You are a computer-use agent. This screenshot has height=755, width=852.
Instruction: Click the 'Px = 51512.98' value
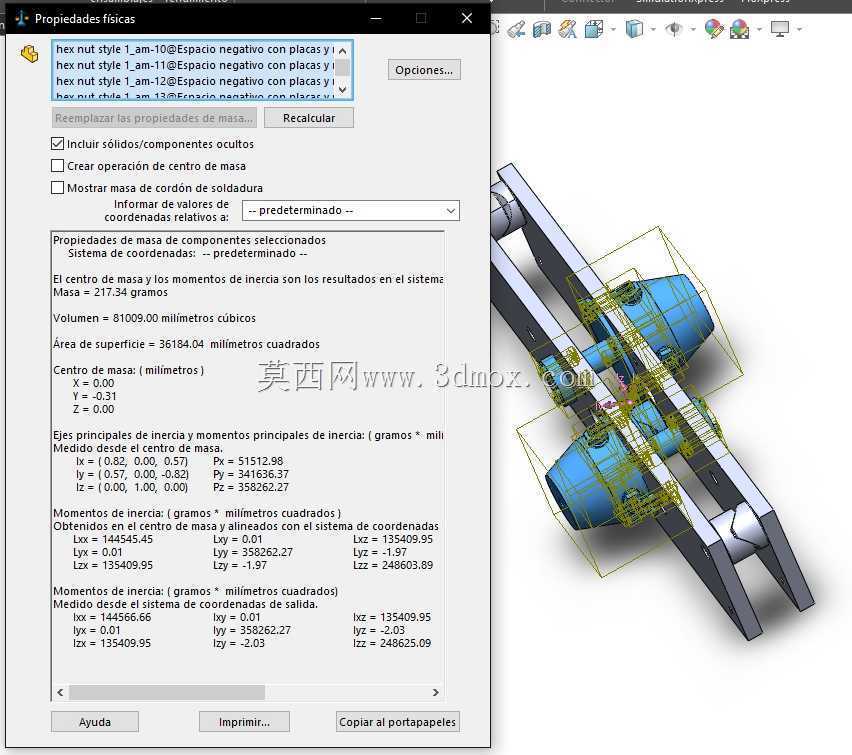[x=248, y=461]
